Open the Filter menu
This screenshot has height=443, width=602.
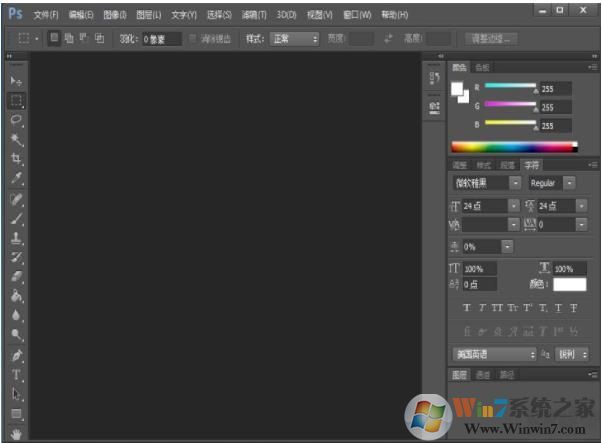(254, 15)
